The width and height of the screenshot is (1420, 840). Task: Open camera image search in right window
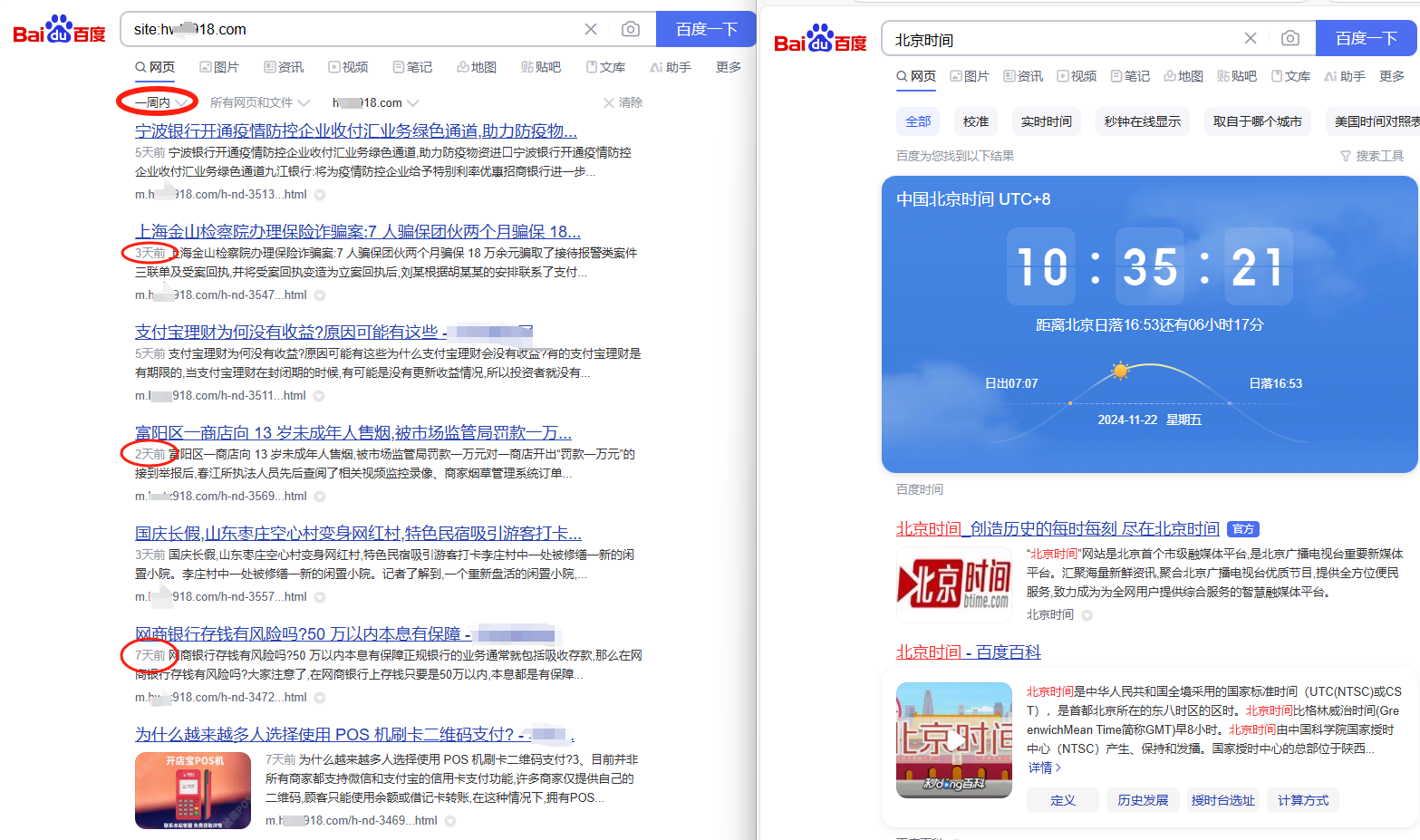tap(1290, 38)
